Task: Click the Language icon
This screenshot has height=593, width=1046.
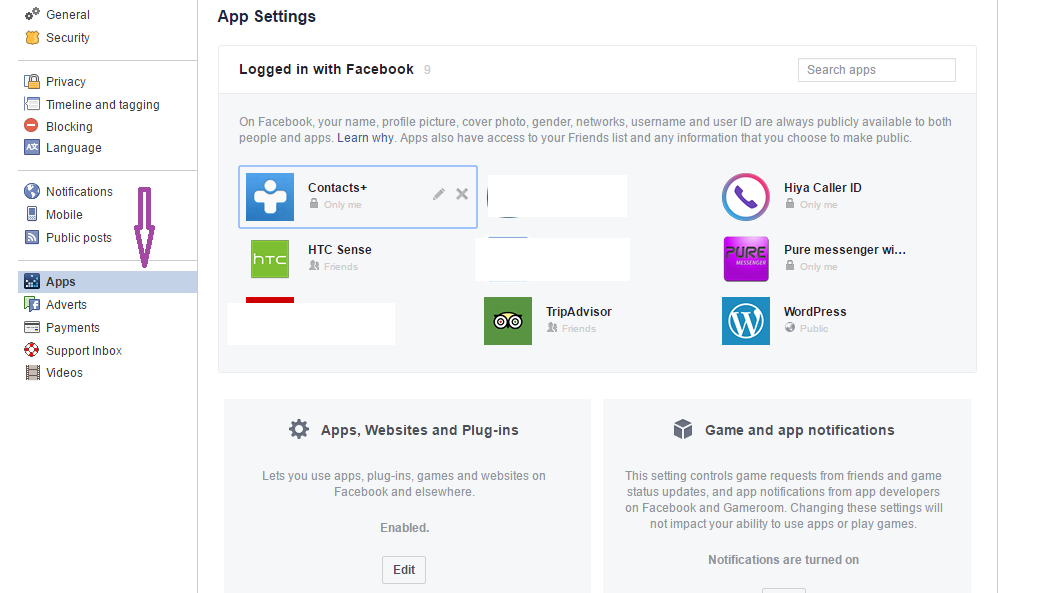Action: coord(32,147)
